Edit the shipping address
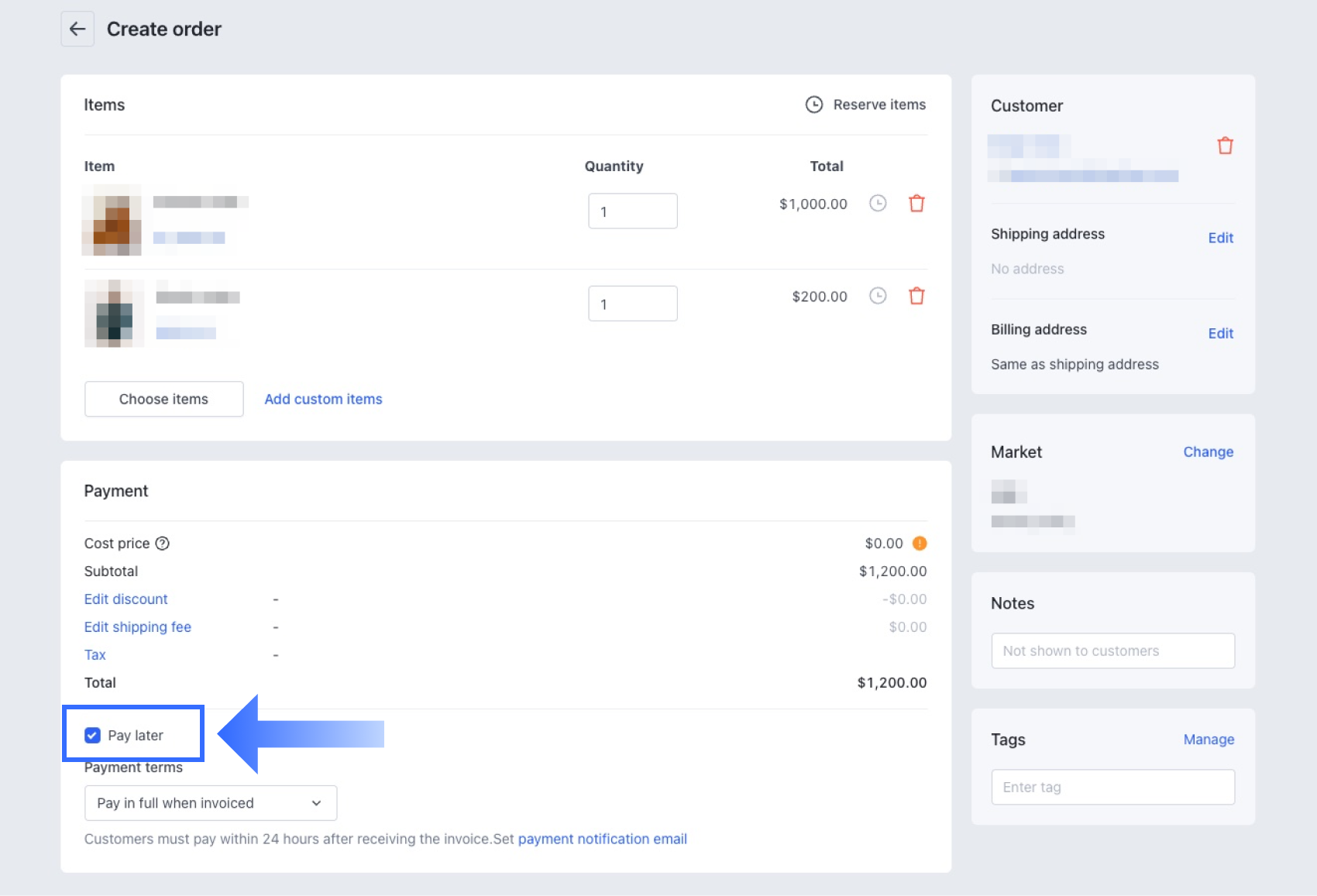Image resolution: width=1317 pixels, height=896 pixels. tap(1220, 238)
